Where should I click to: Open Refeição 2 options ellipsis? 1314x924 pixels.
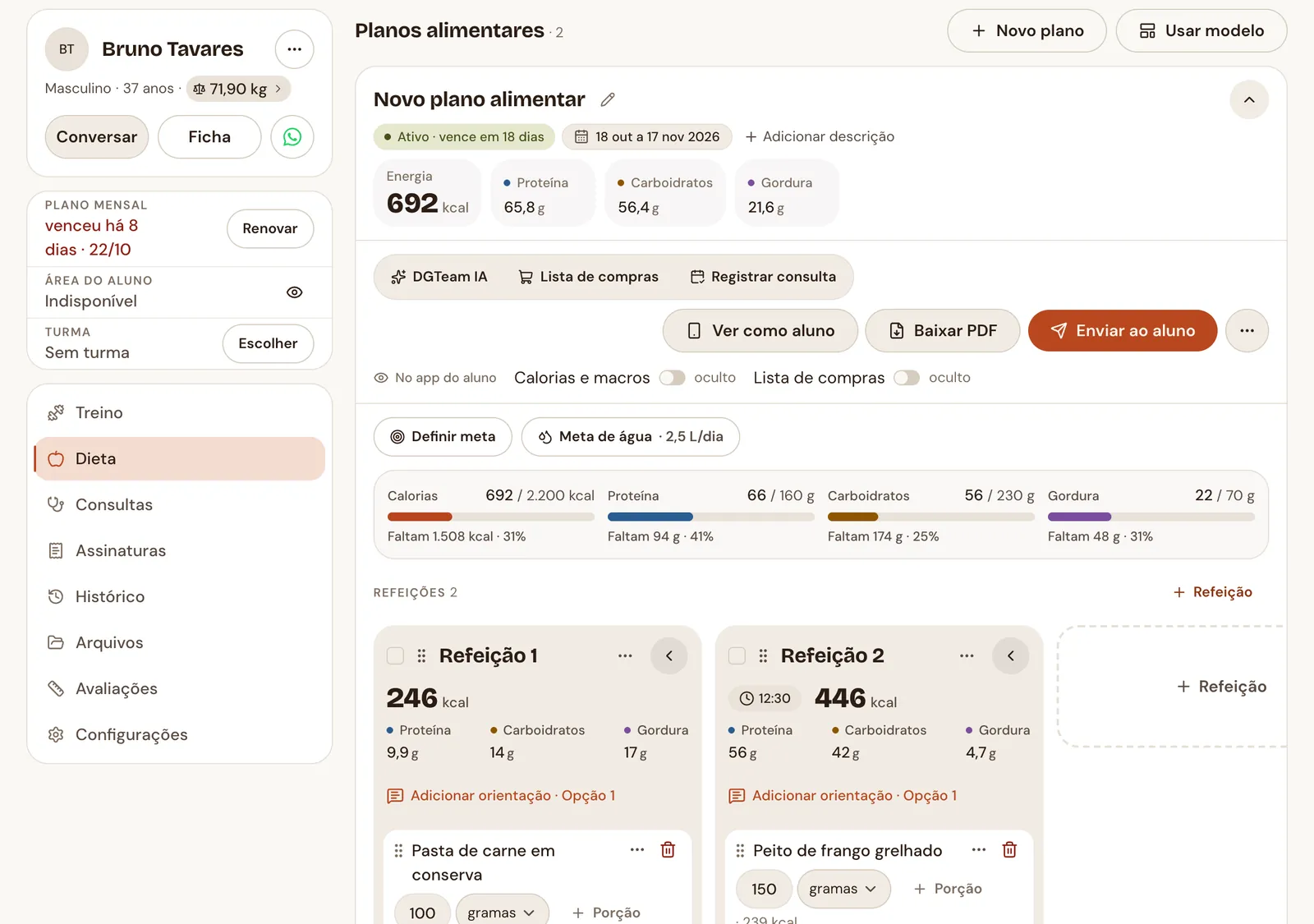[967, 655]
